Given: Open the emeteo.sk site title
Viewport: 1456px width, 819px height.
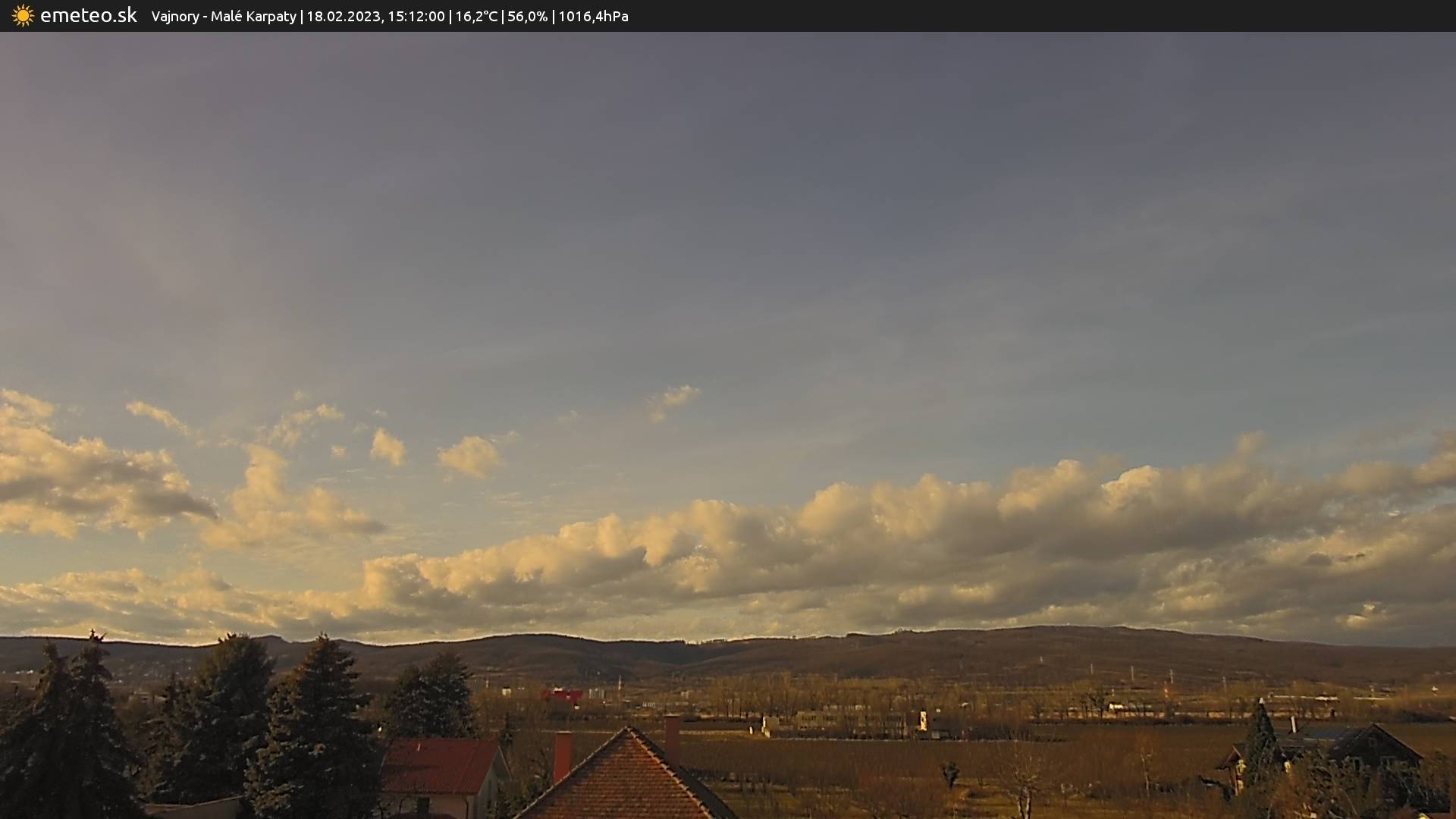Looking at the screenshot, I should click(x=88, y=16).
